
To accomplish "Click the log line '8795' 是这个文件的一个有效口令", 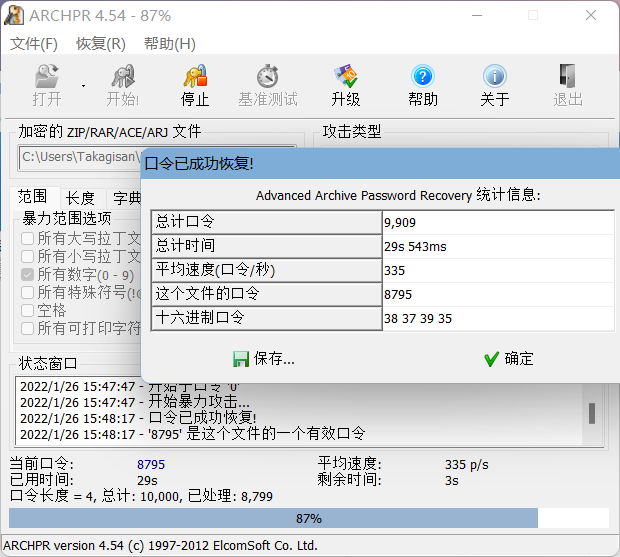I will click(193, 434).
